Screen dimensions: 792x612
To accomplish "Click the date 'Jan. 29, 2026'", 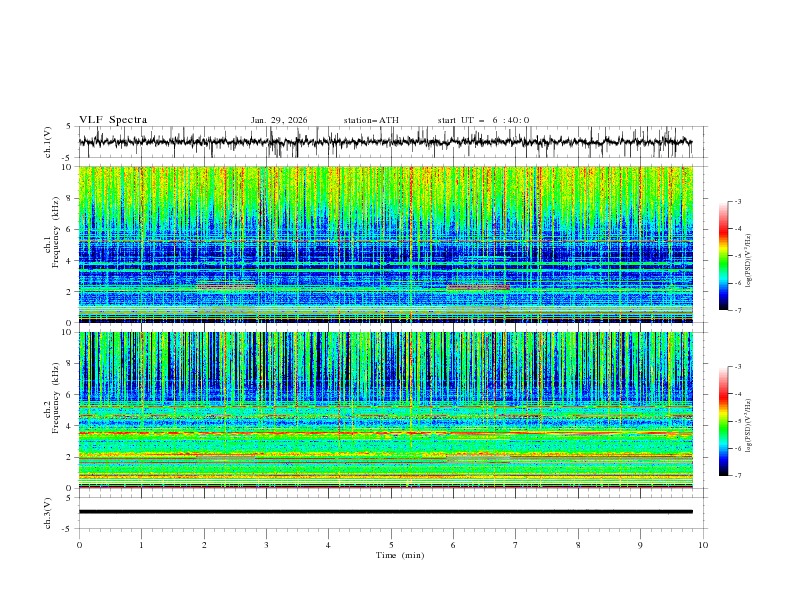I will pos(279,120).
